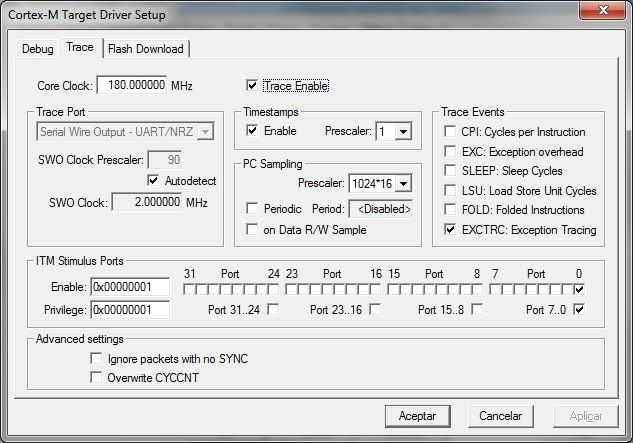Check FOLD: Folded Instructions

point(450,210)
